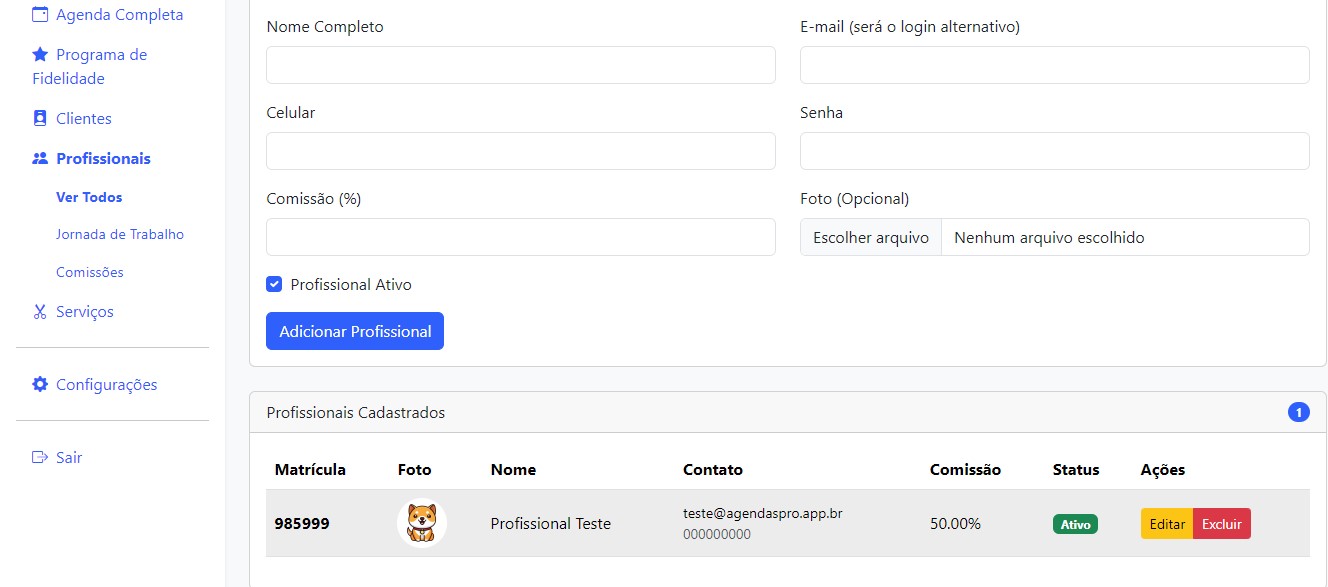
Task: Open the Configurações gear icon
Action: pyautogui.click(x=38, y=384)
